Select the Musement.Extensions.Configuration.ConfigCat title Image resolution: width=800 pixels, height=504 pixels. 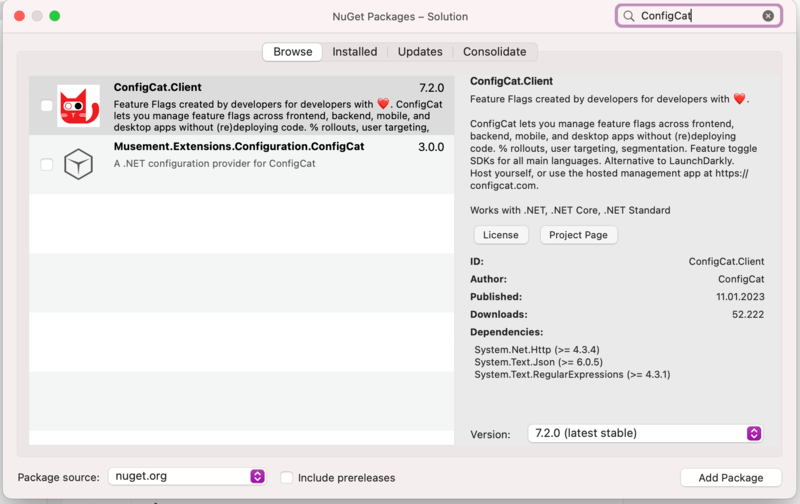(239, 146)
